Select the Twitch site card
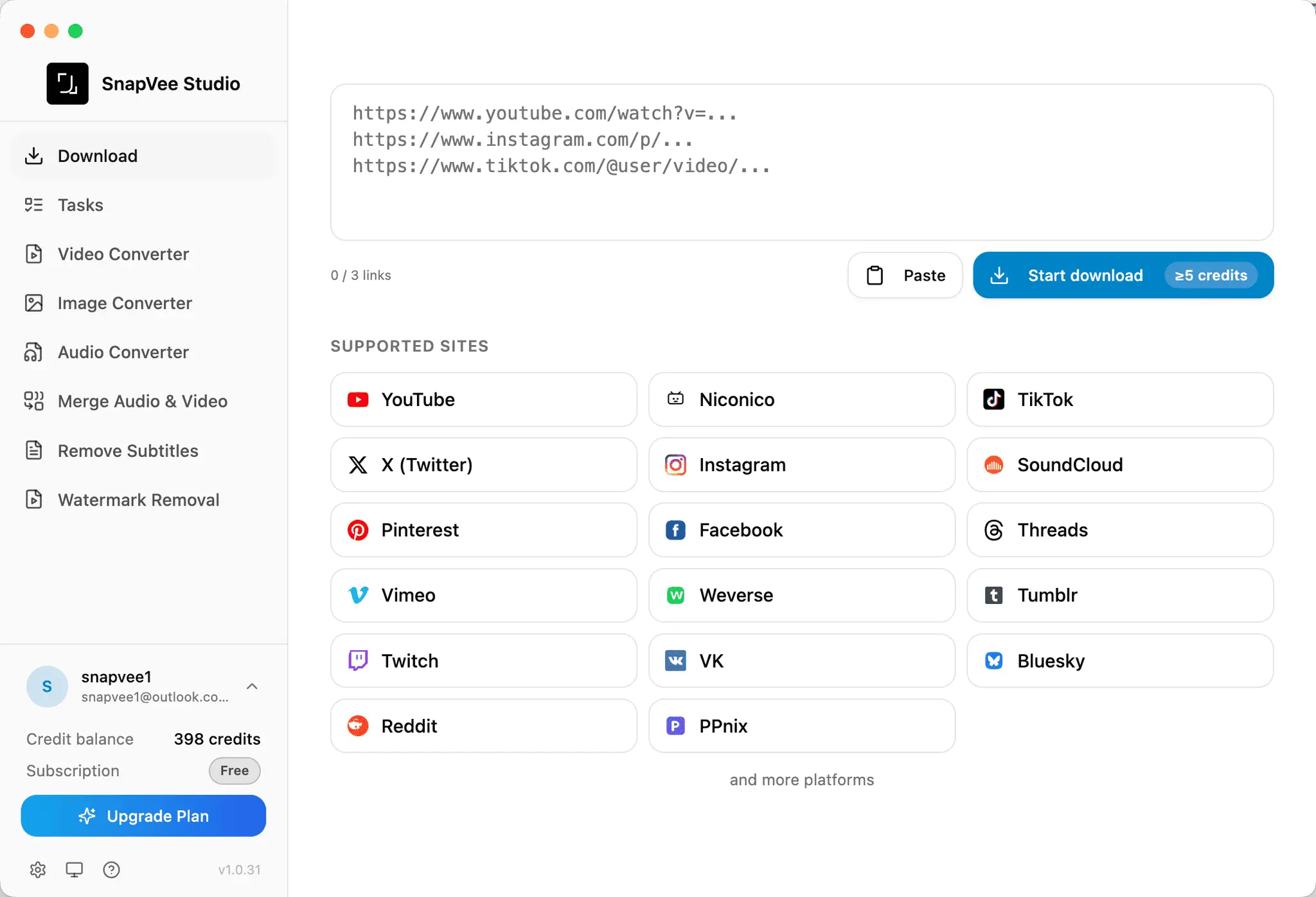 [x=484, y=661]
